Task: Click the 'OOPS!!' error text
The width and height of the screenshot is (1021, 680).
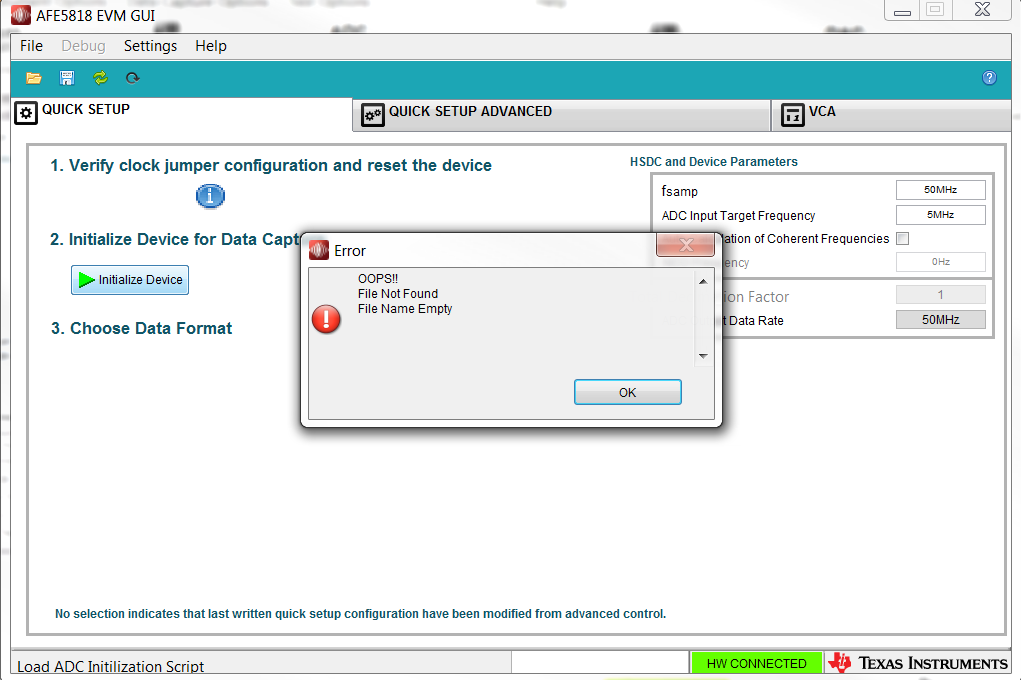Action: point(378,279)
